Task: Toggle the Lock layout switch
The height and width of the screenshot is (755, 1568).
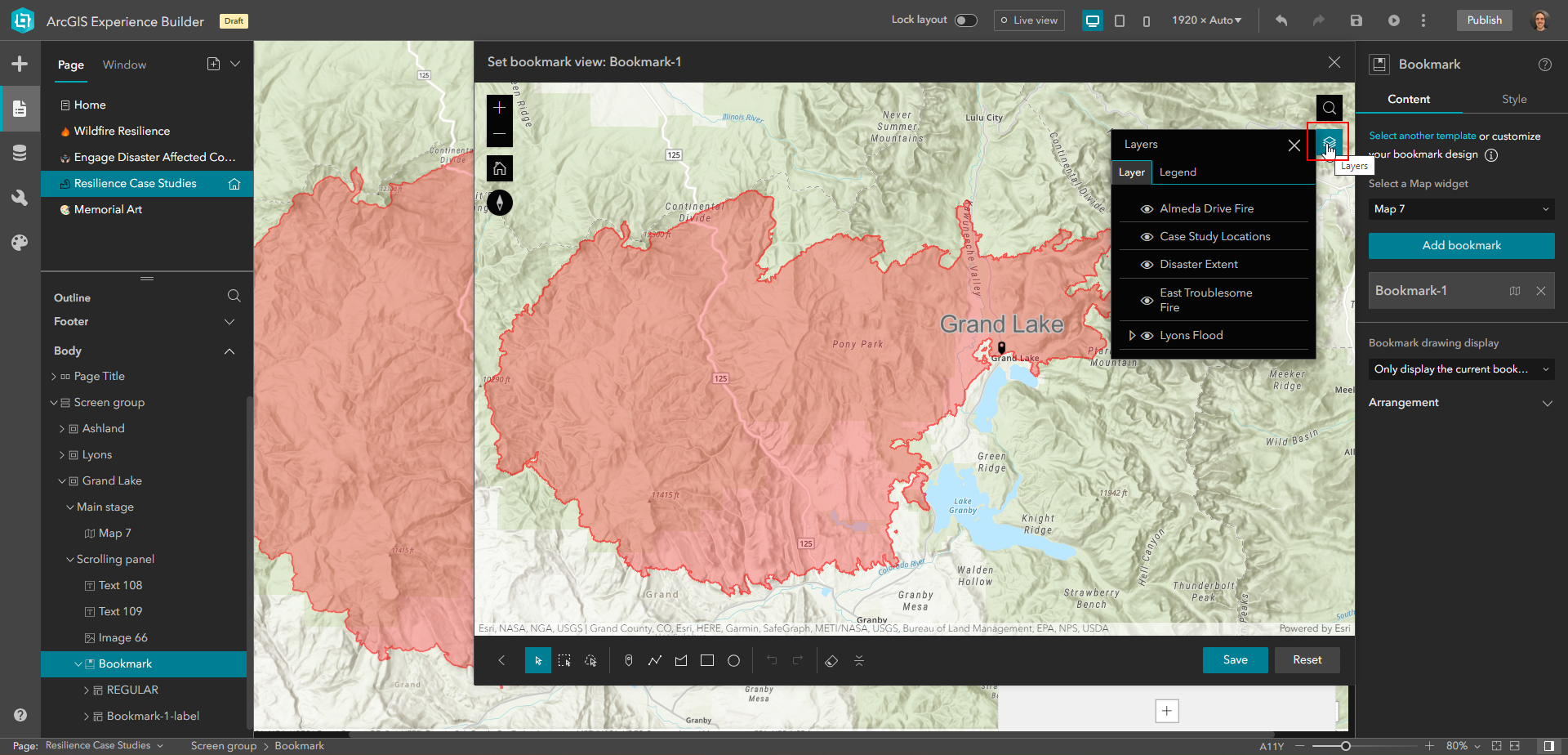Action: coord(965,20)
